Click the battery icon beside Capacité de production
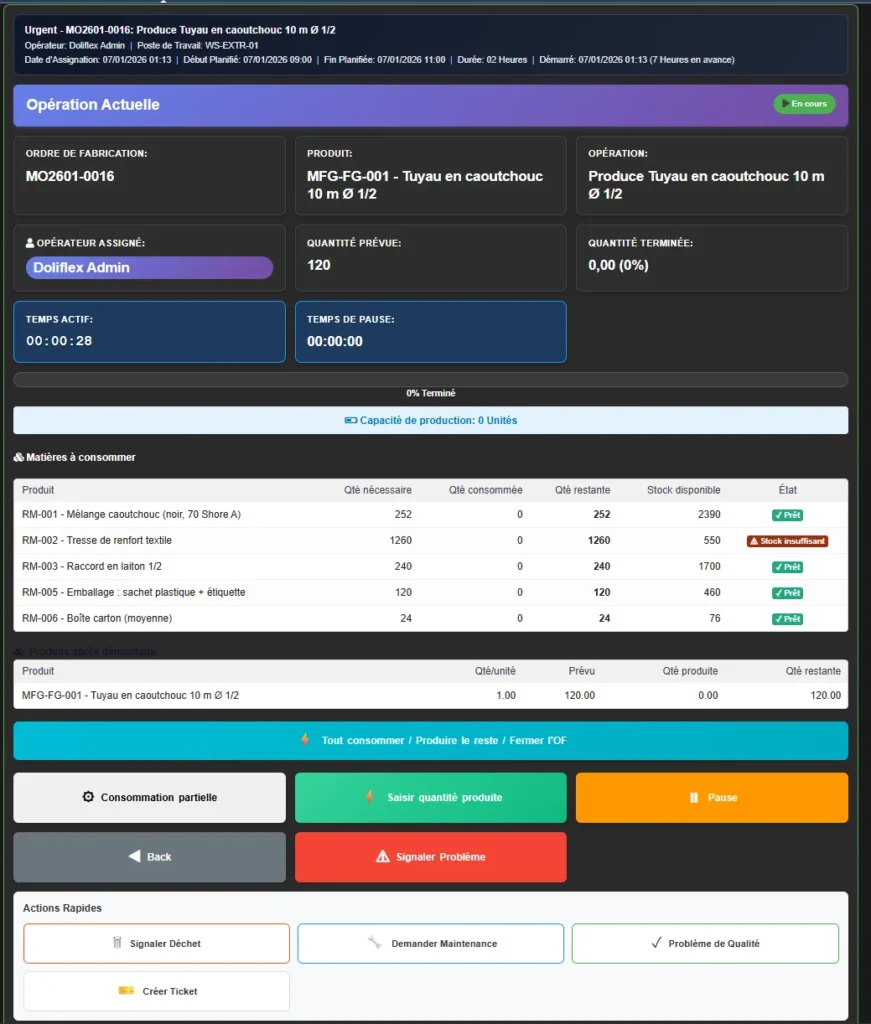 (x=350, y=421)
